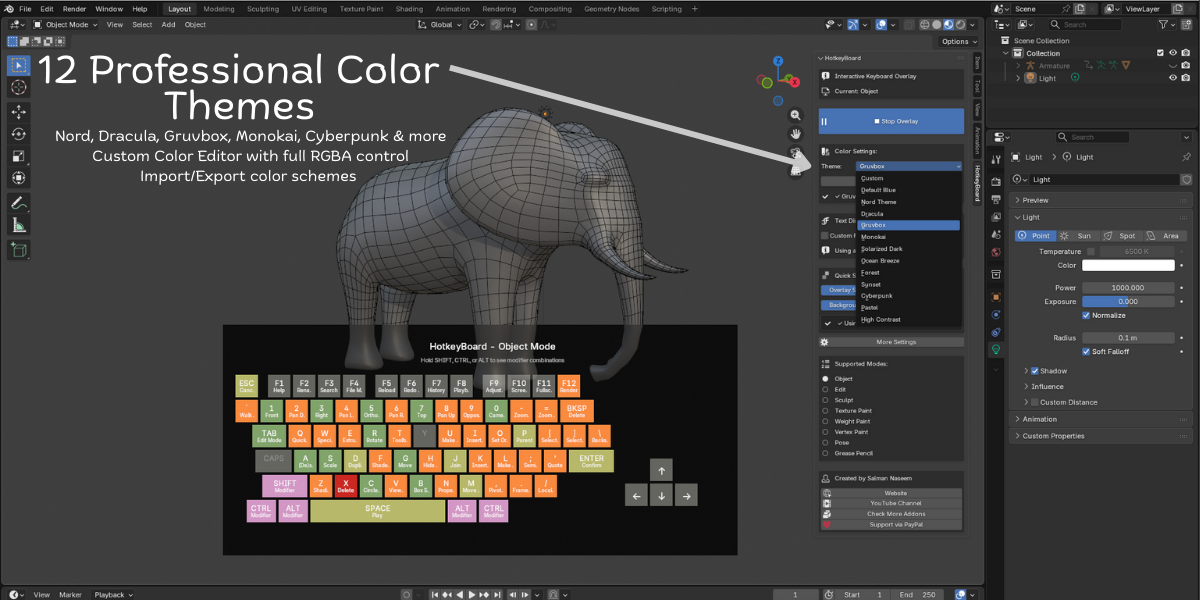The height and width of the screenshot is (600, 1200).
Task: Select the Select Box tool
Action: pyautogui.click(x=18, y=65)
